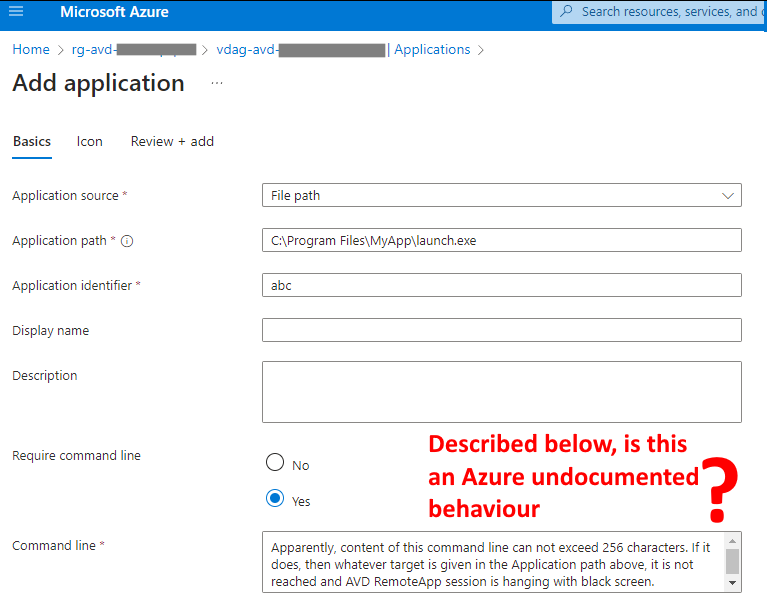
Task: Open the ellipsis menu beside Add application
Action: coord(217,83)
